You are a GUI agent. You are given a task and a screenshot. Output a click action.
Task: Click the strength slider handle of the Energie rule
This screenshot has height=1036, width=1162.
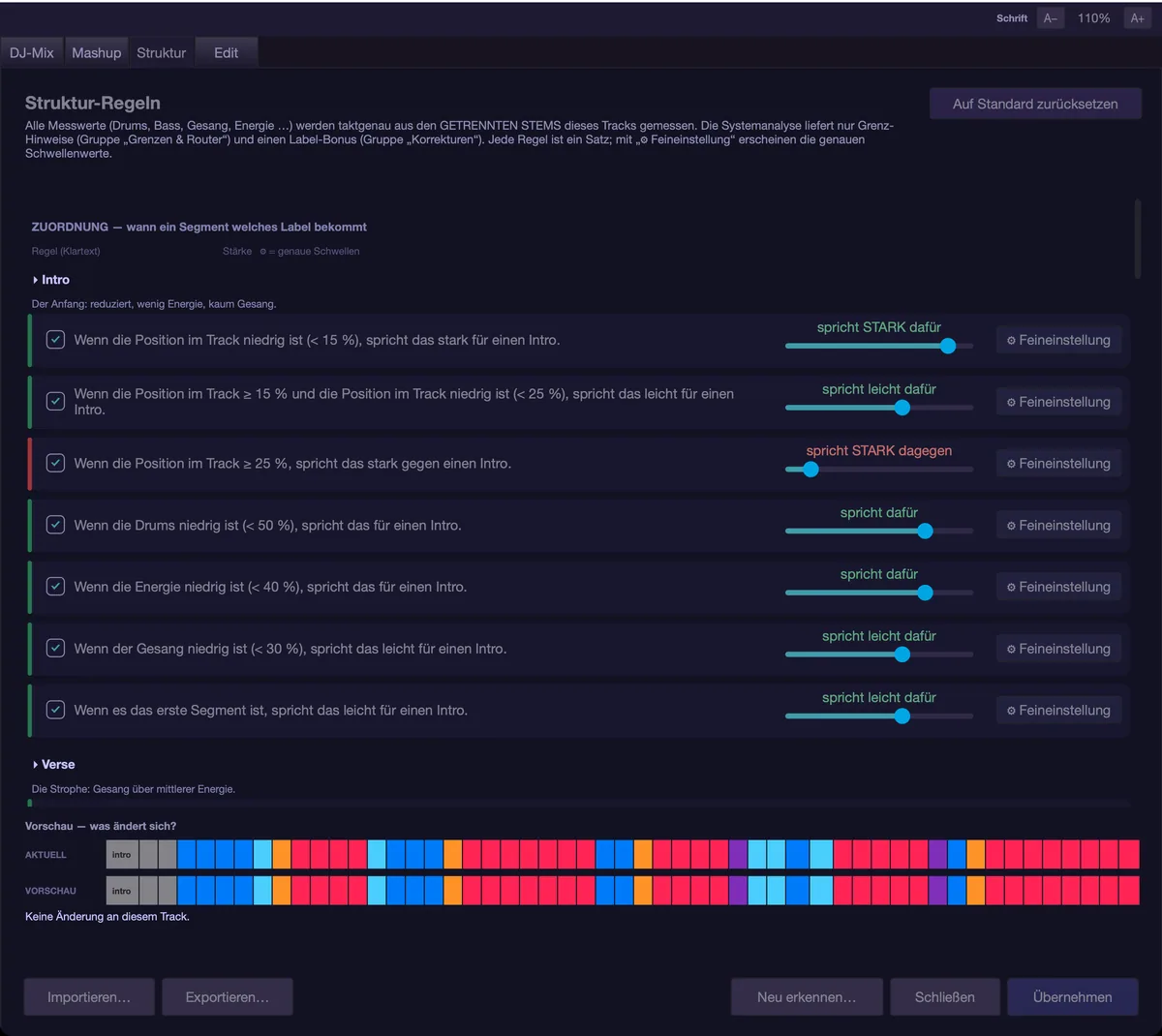pos(925,593)
